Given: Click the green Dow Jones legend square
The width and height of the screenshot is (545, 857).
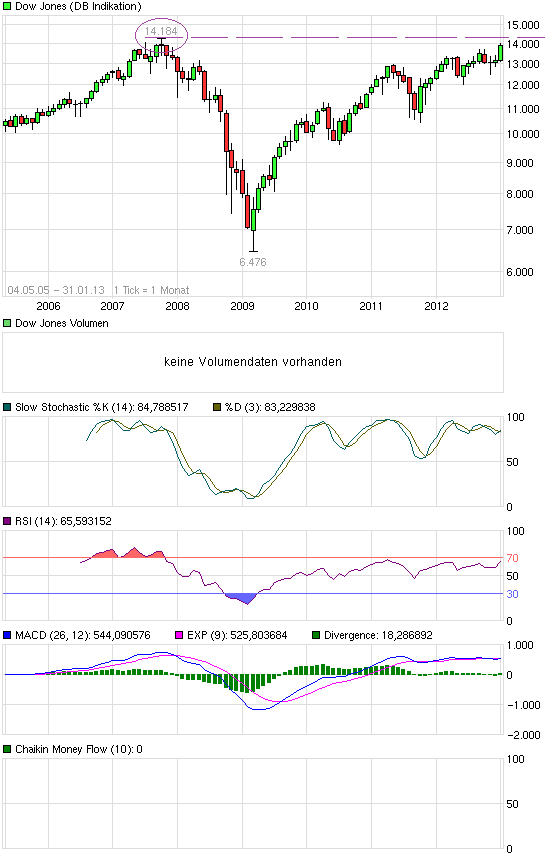Looking at the screenshot, I should pos(7,7).
